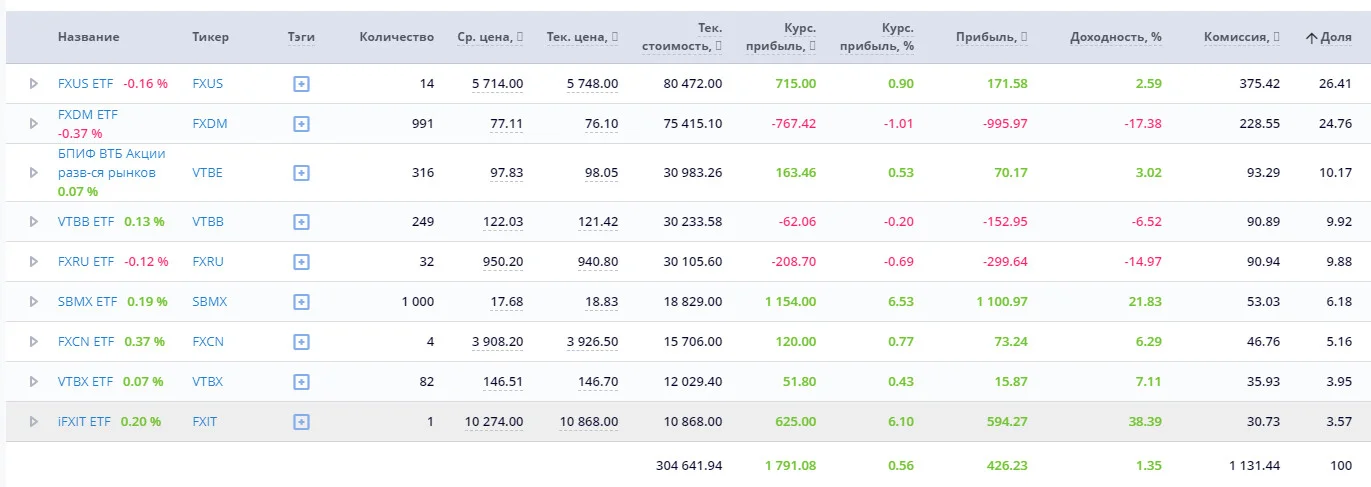Sort by the Комиссия column header

click(x=1242, y=37)
